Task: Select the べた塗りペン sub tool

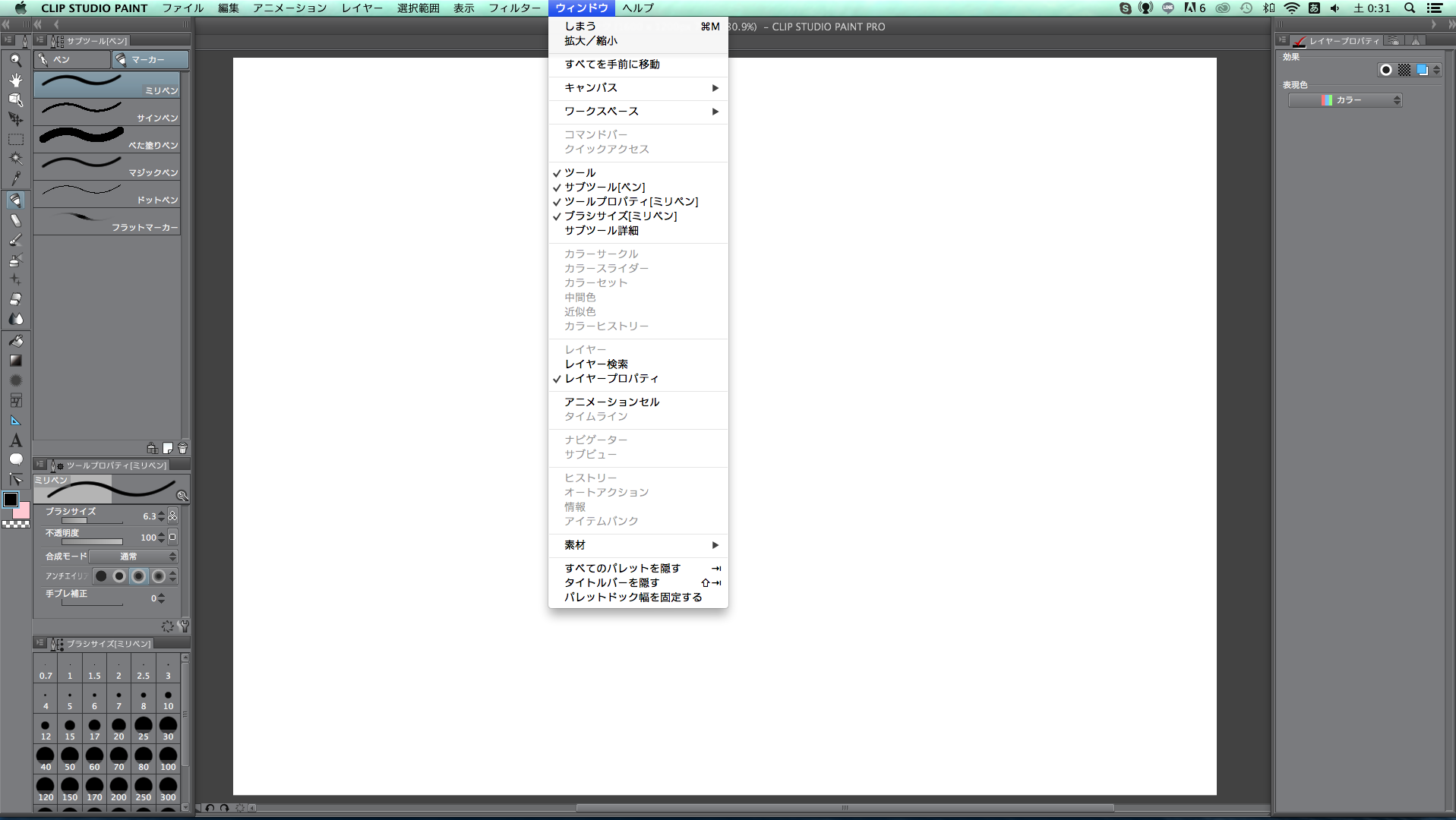Action: [107, 140]
